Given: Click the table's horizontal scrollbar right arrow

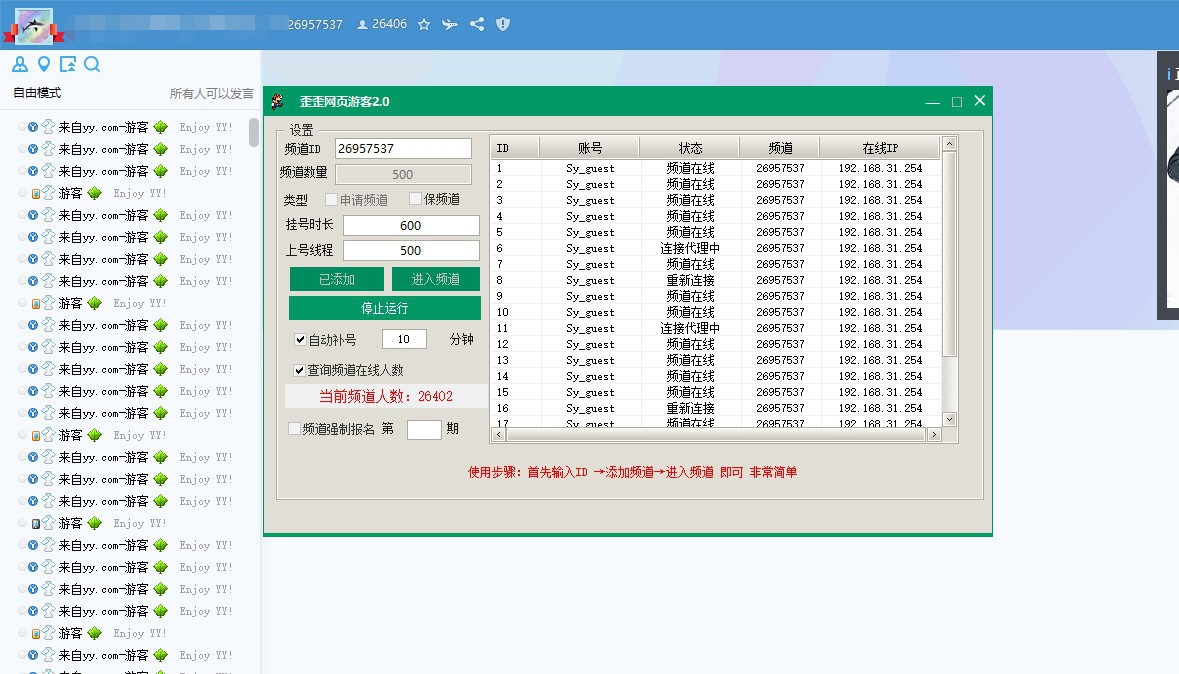Looking at the screenshot, I should click(934, 435).
